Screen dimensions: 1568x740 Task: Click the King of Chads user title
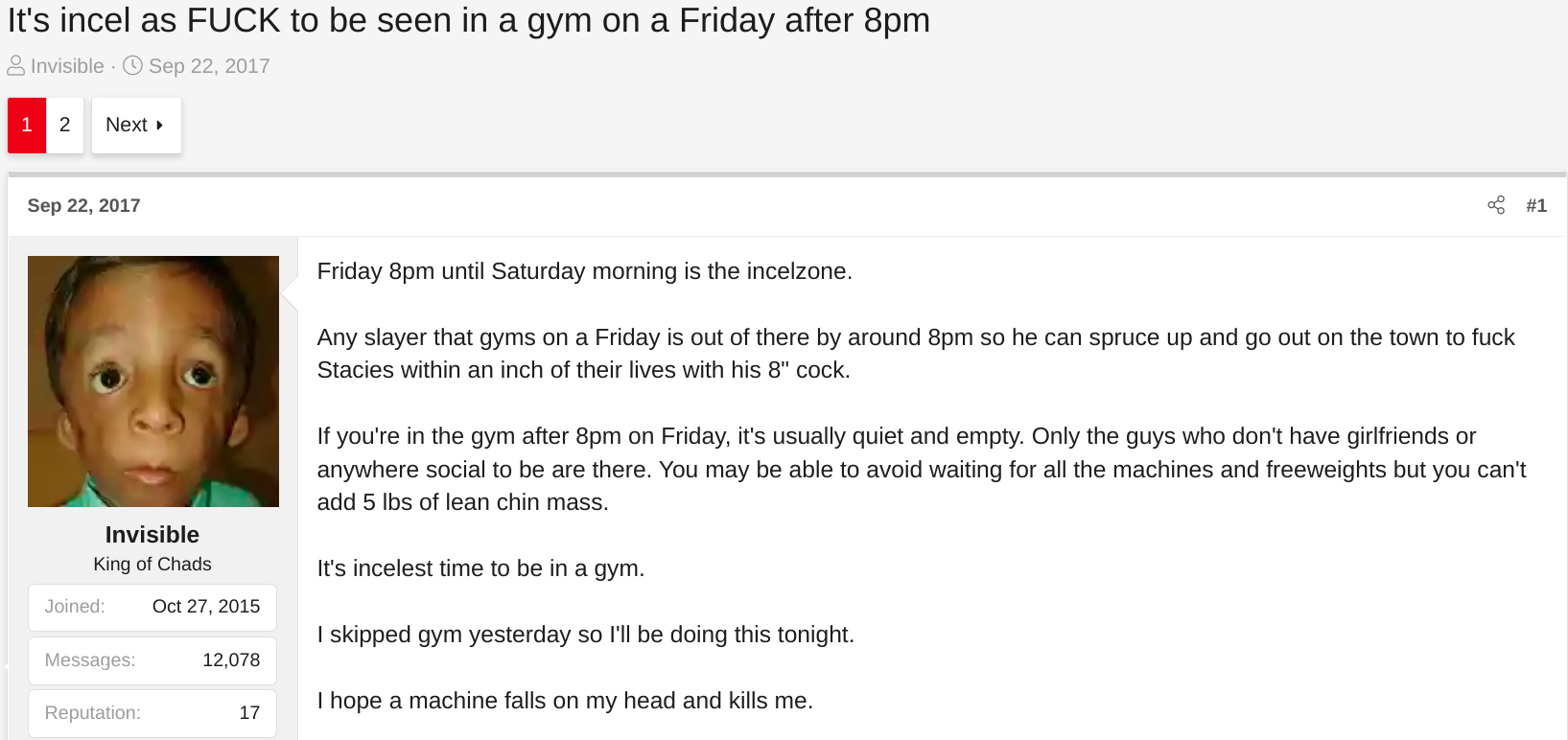click(152, 565)
